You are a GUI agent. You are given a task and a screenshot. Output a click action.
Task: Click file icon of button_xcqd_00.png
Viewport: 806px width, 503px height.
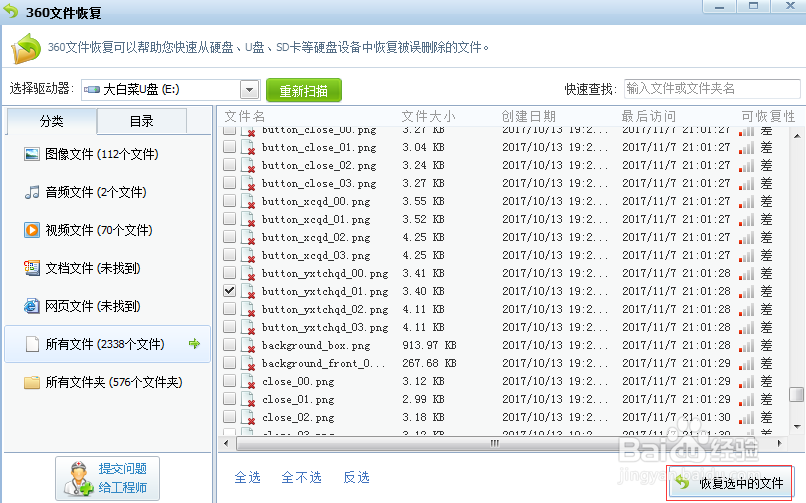pos(248,201)
